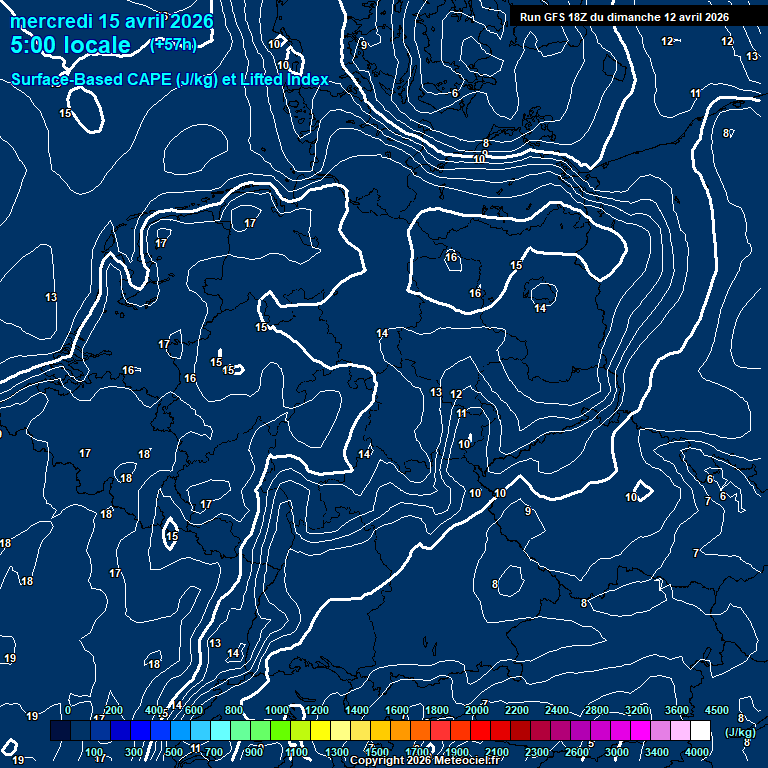This screenshot has height=768, width=768.
Task: Click the '(J/kg)' unit label beside the legend
Action: click(x=740, y=732)
